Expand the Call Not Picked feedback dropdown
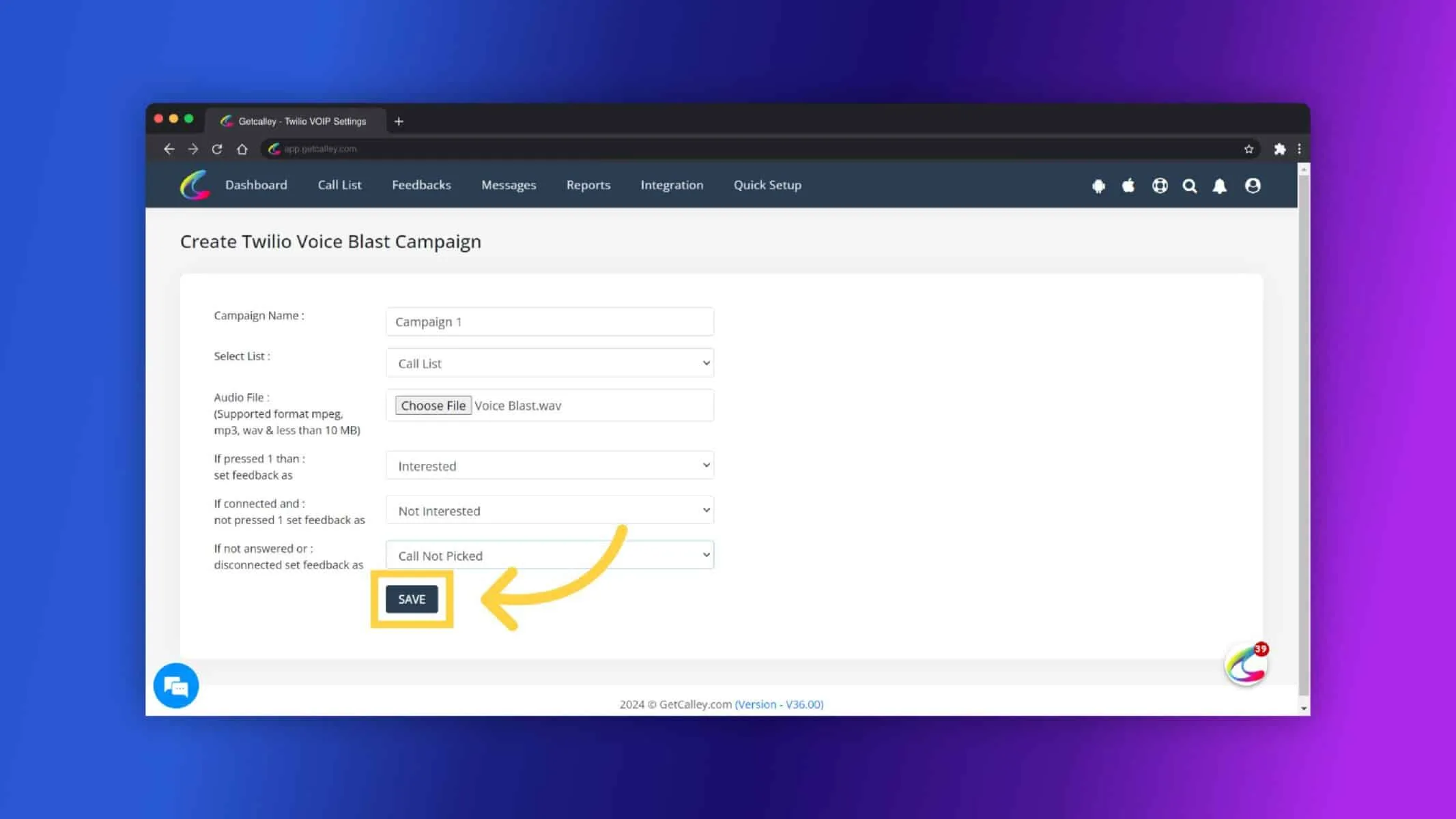 tap(549, 556)
